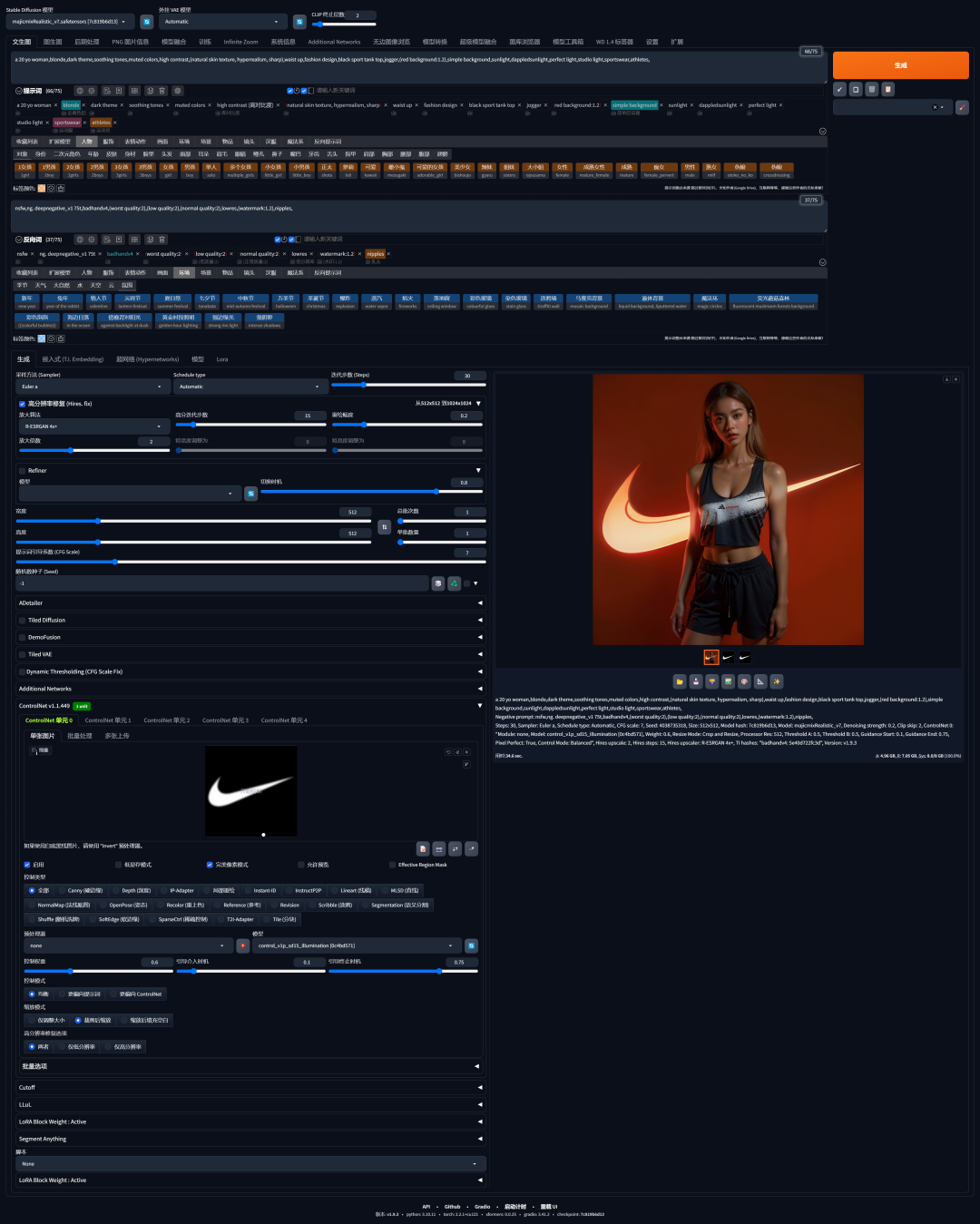This screenshot has width=980, height=1224.
Task: Open the PNG 图片信息 tab
Action: coord(130,42)
